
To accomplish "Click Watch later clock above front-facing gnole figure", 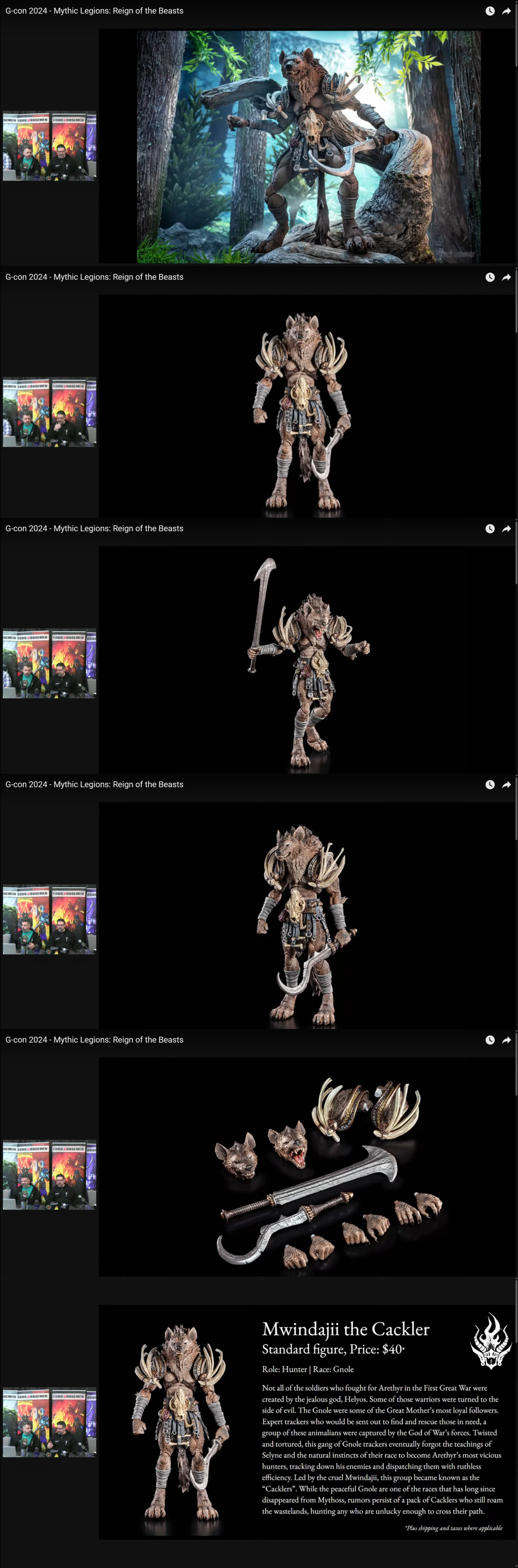I will click(x=490, y=277).
